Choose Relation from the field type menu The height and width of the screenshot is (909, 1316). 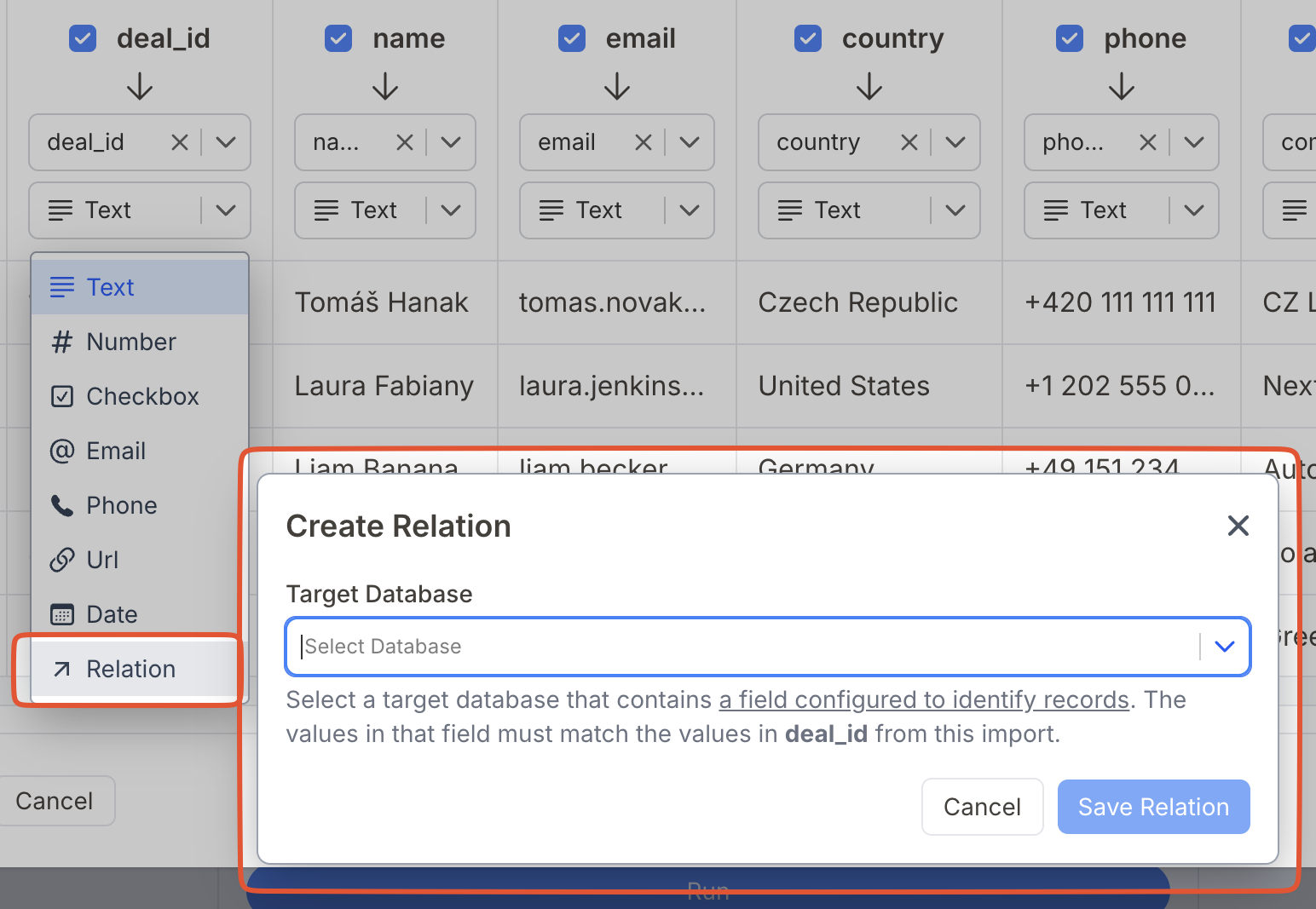(x=130, y=669)
